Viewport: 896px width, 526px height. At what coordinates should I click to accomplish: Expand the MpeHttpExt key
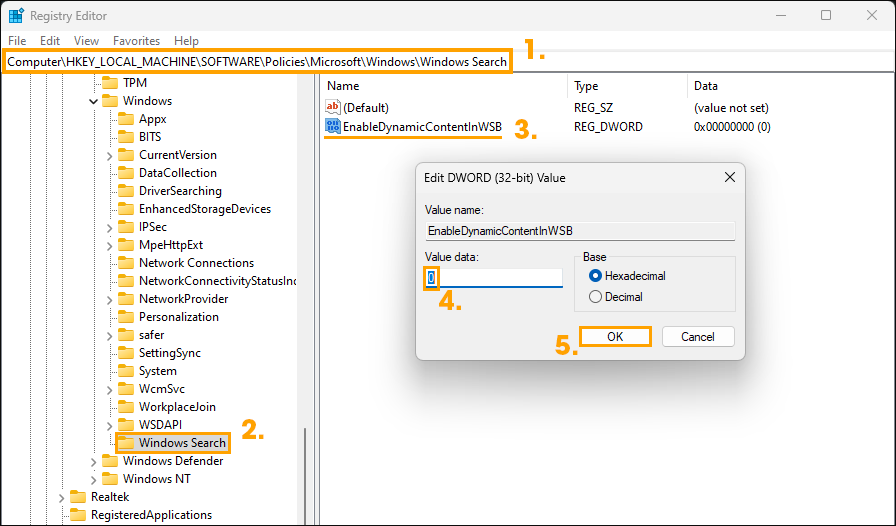coord(109,245)
